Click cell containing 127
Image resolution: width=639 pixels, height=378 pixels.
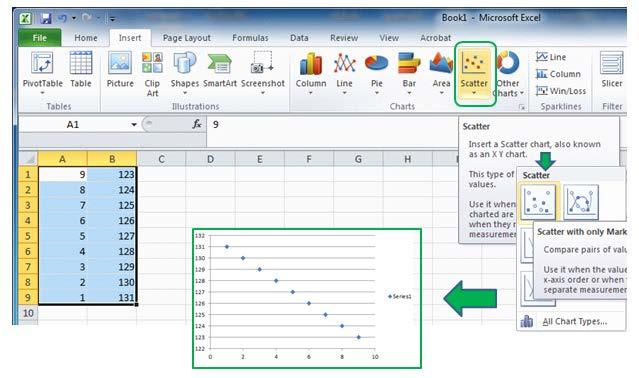[112, 236]
